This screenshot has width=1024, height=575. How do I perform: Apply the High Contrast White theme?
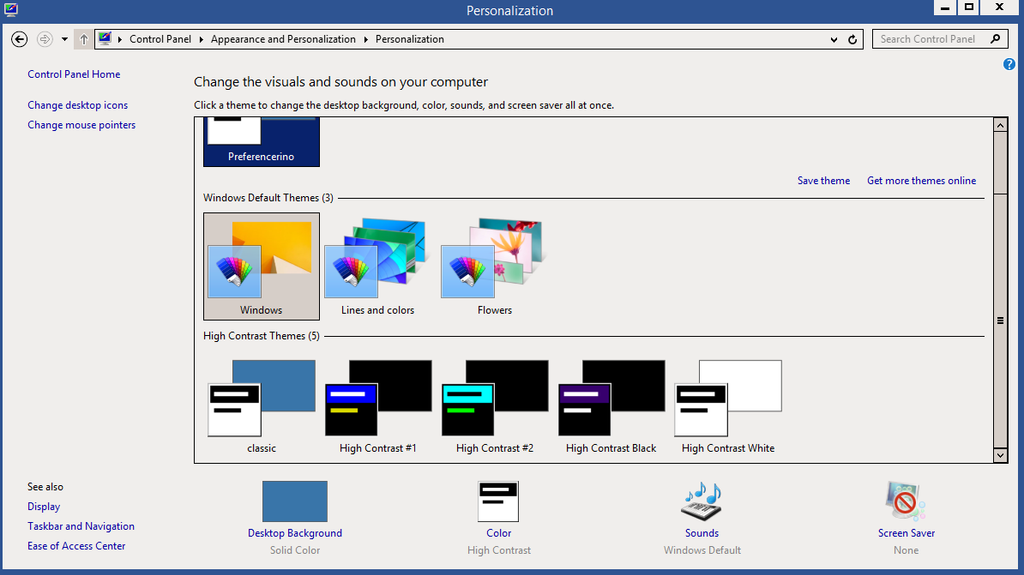click(x=728, y=406)
